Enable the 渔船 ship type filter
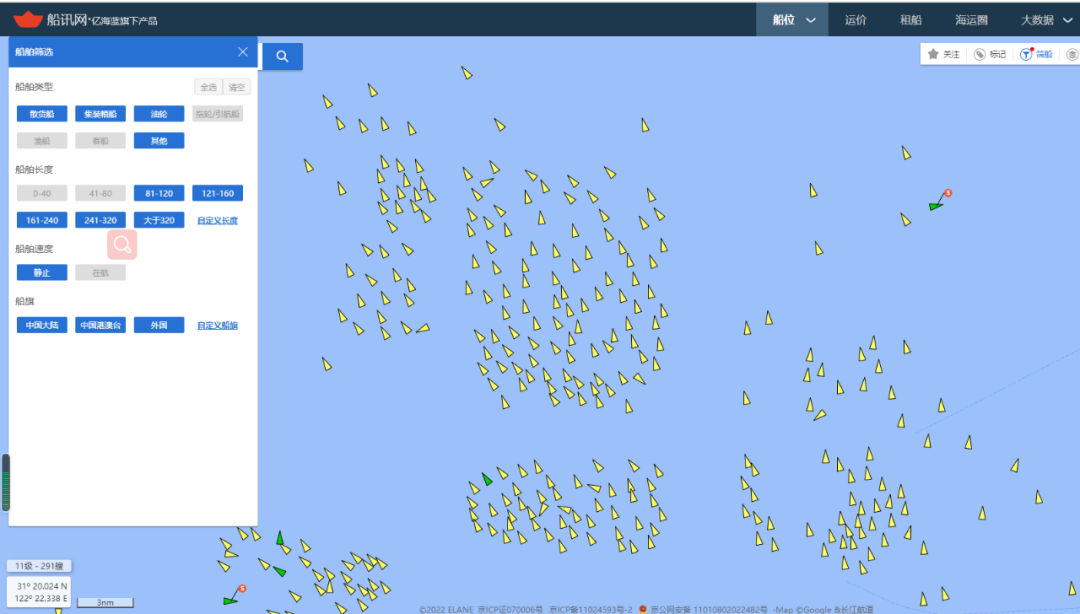 point(42,141)
